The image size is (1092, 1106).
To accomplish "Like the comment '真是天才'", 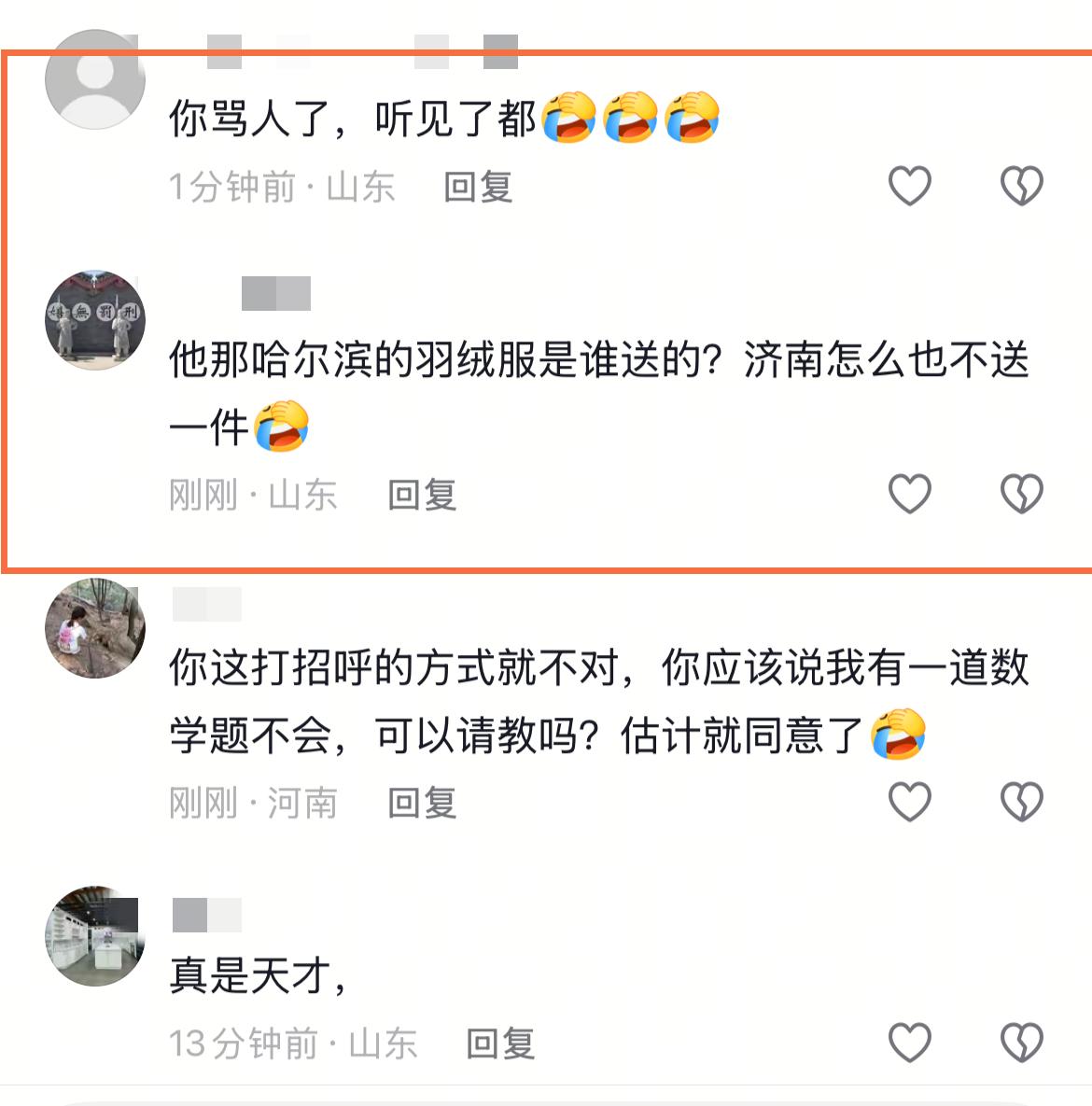I will tap(909, 1042).
